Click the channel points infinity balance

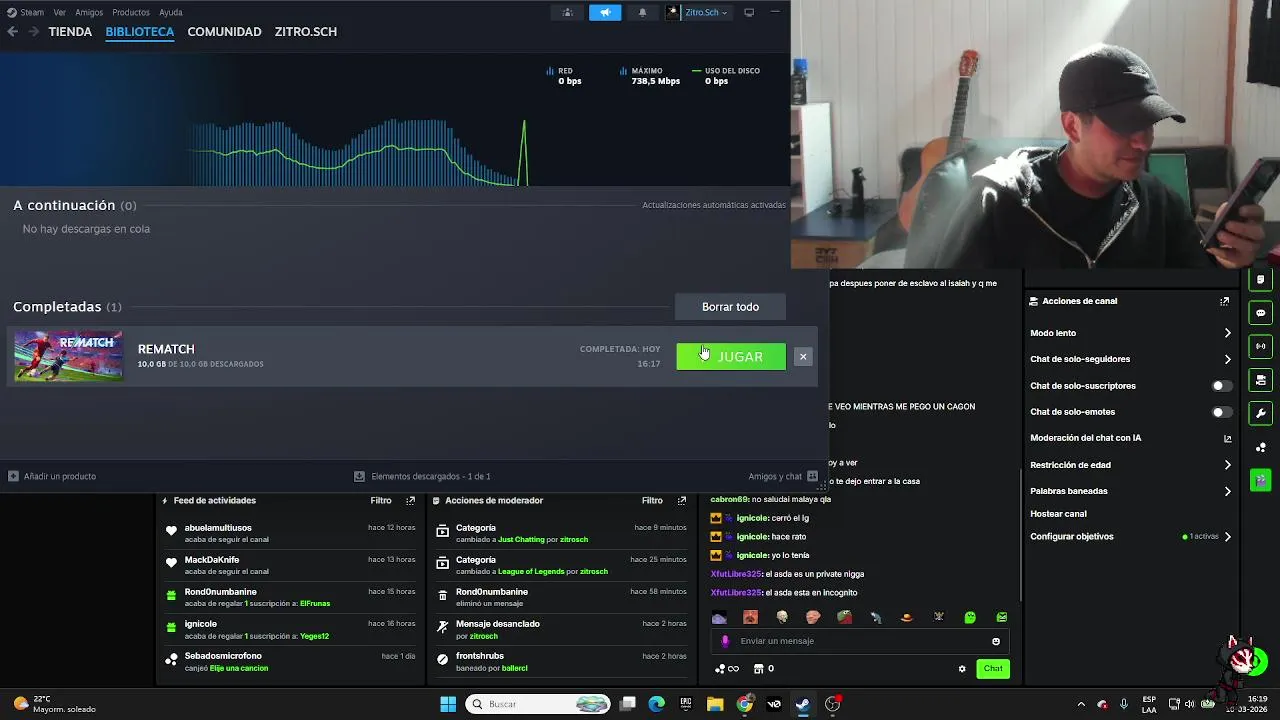point(727,669)
